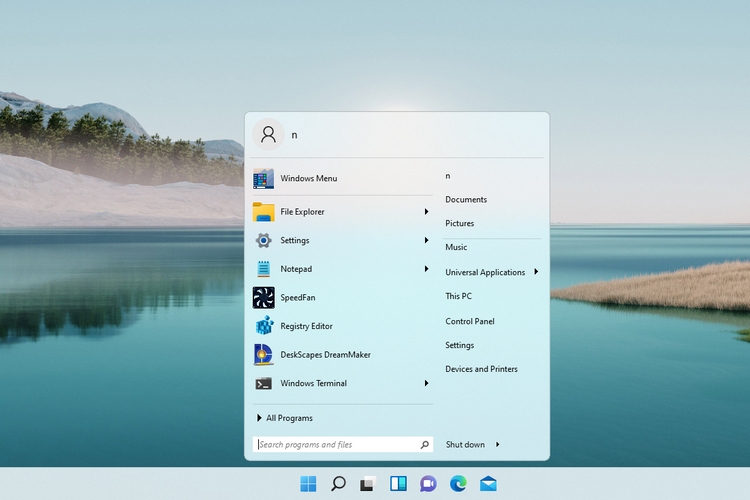Open Chat icon on taskbar
Screen dimensions: 750x500
428,484
